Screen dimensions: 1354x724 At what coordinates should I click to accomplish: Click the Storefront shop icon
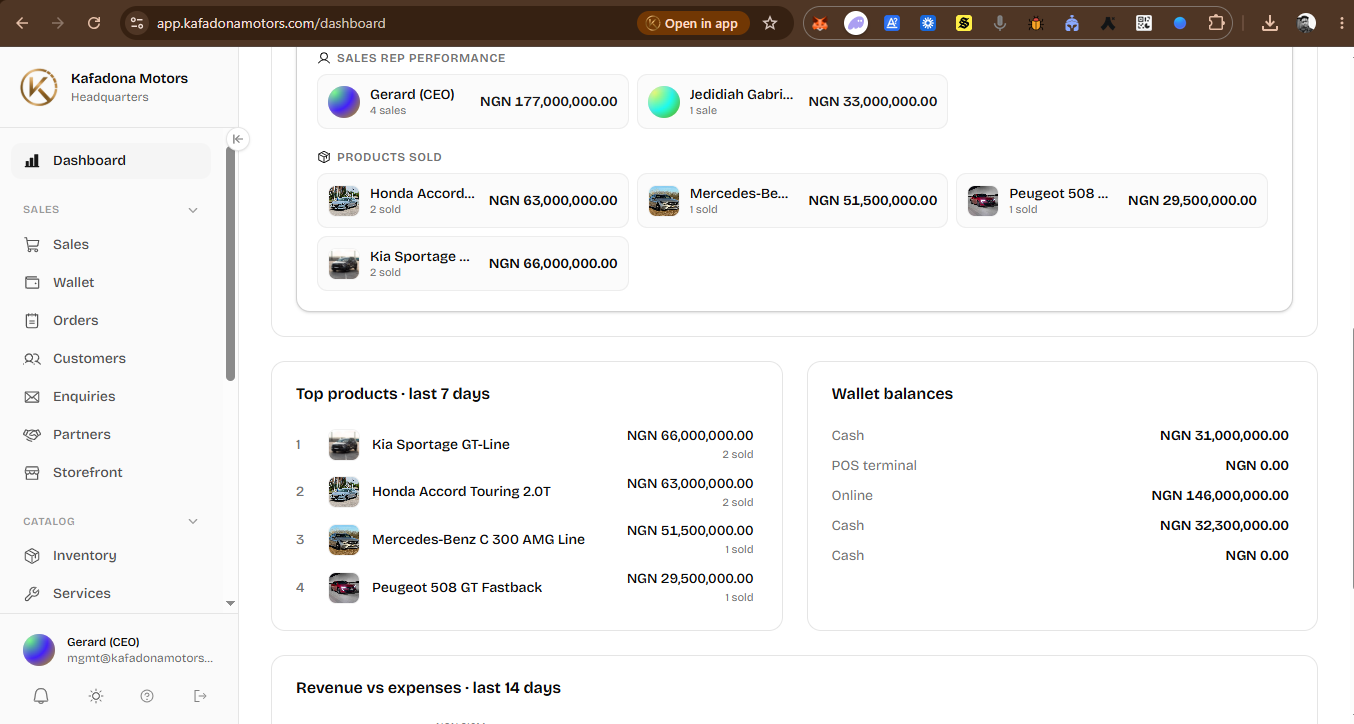point(32,472)
